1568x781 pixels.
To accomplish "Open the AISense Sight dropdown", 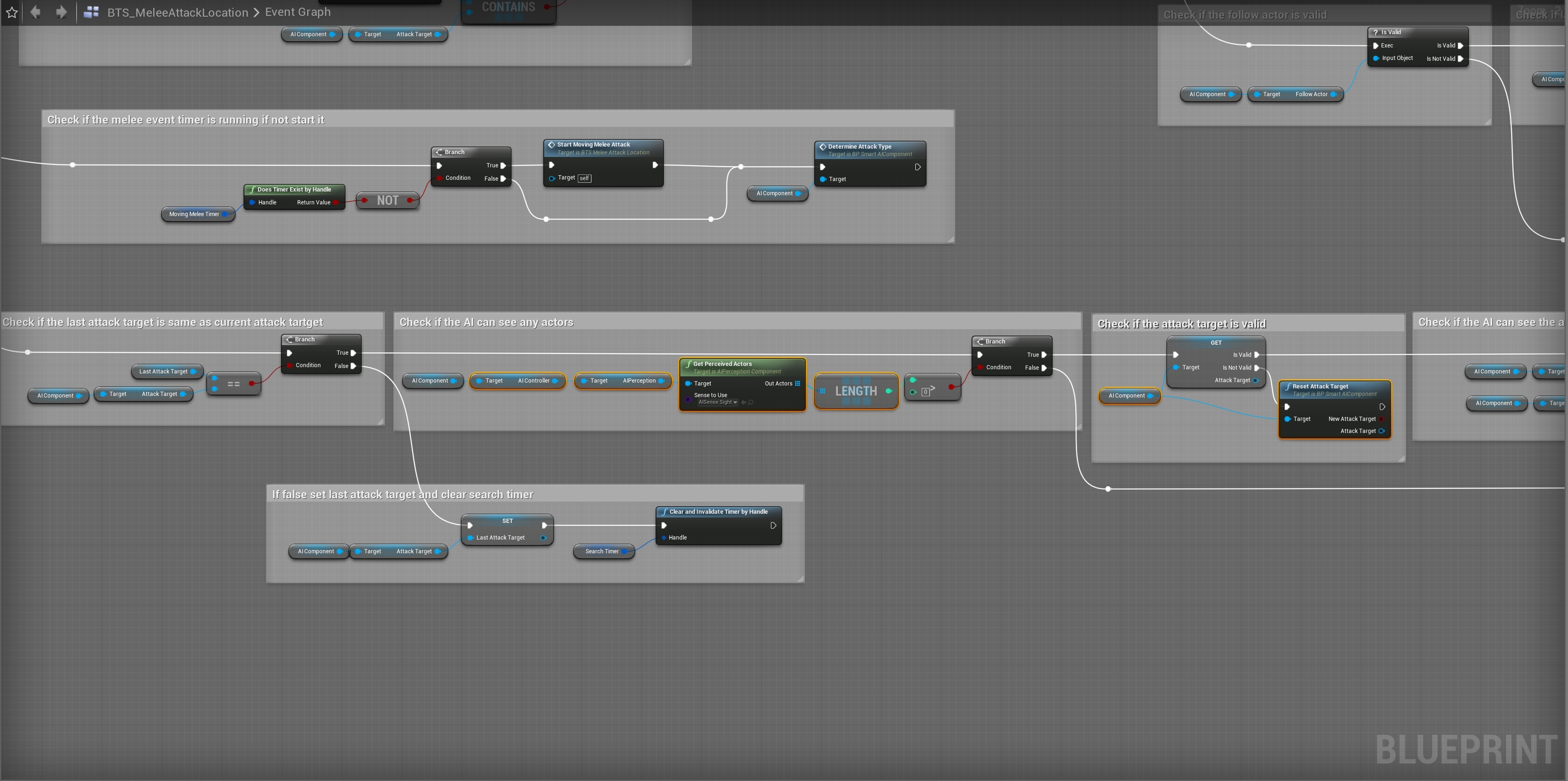I will pyautogui.click(x=718, y=403).
